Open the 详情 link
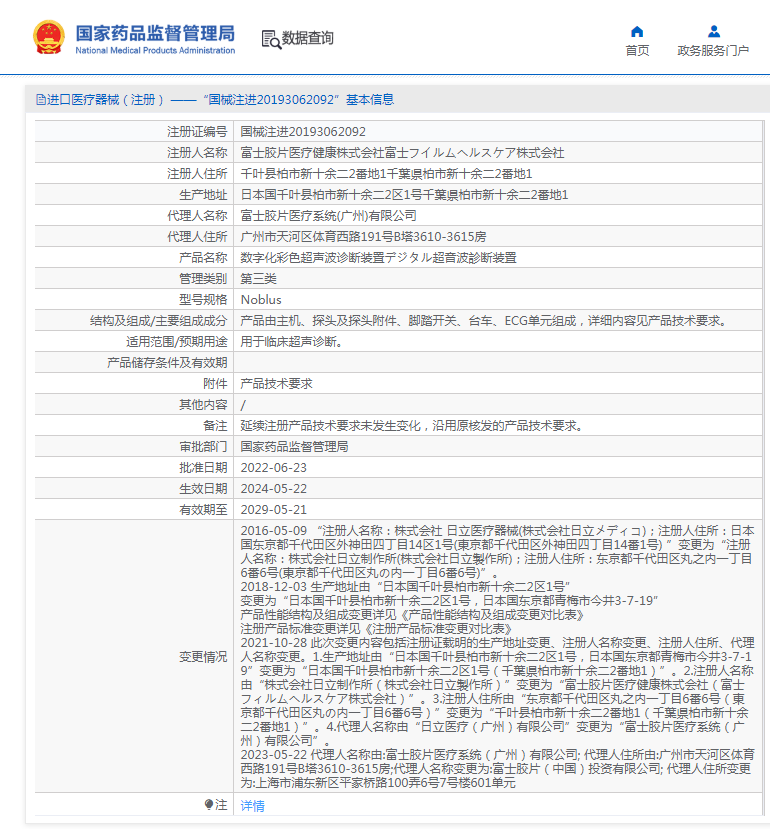Image resolution: width=770 pixels, height=829 pixels. click(252, 805)
